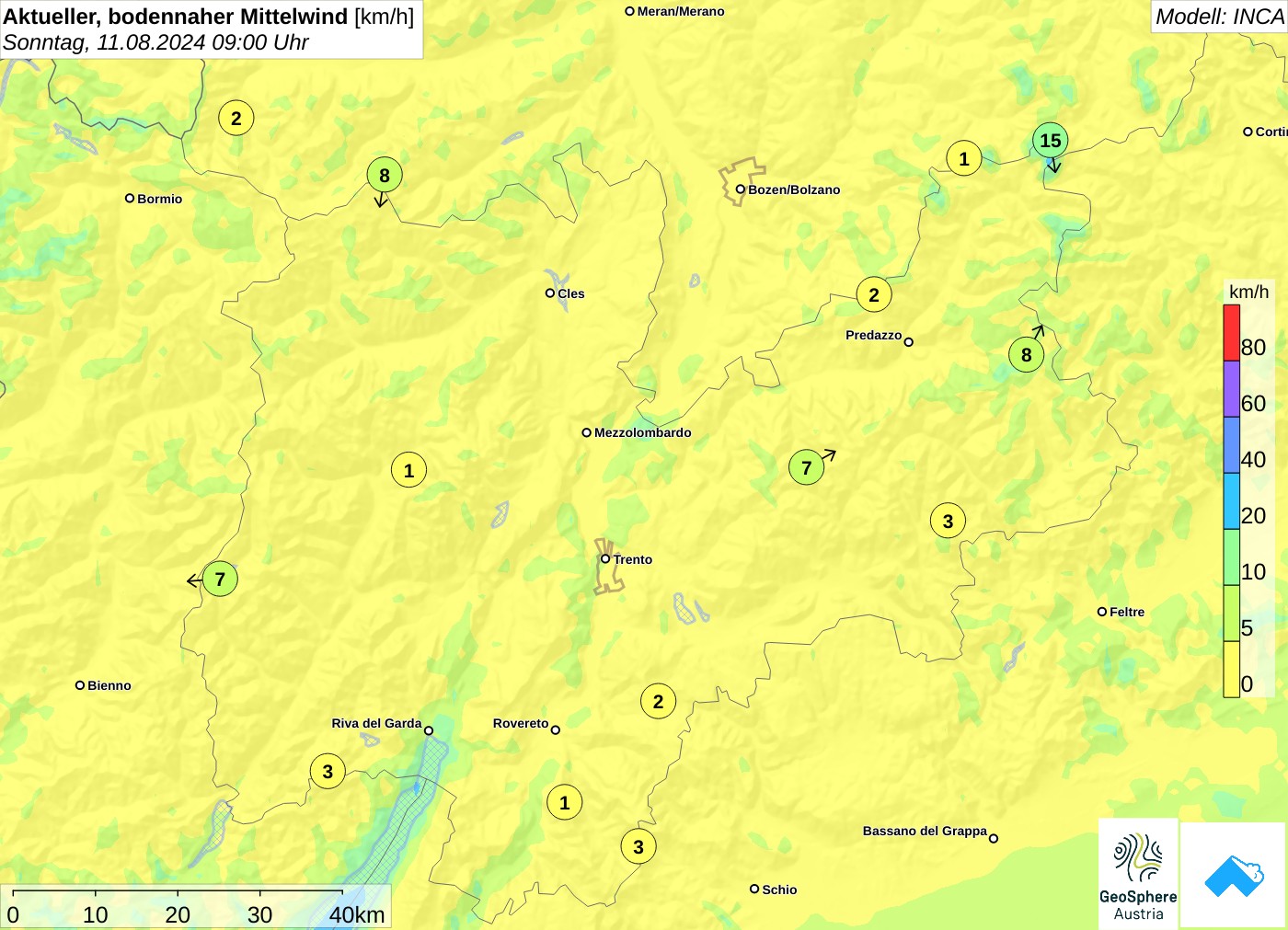
Task: Select wind station 3 northwest of Feltre
Action: click(949, 521)
